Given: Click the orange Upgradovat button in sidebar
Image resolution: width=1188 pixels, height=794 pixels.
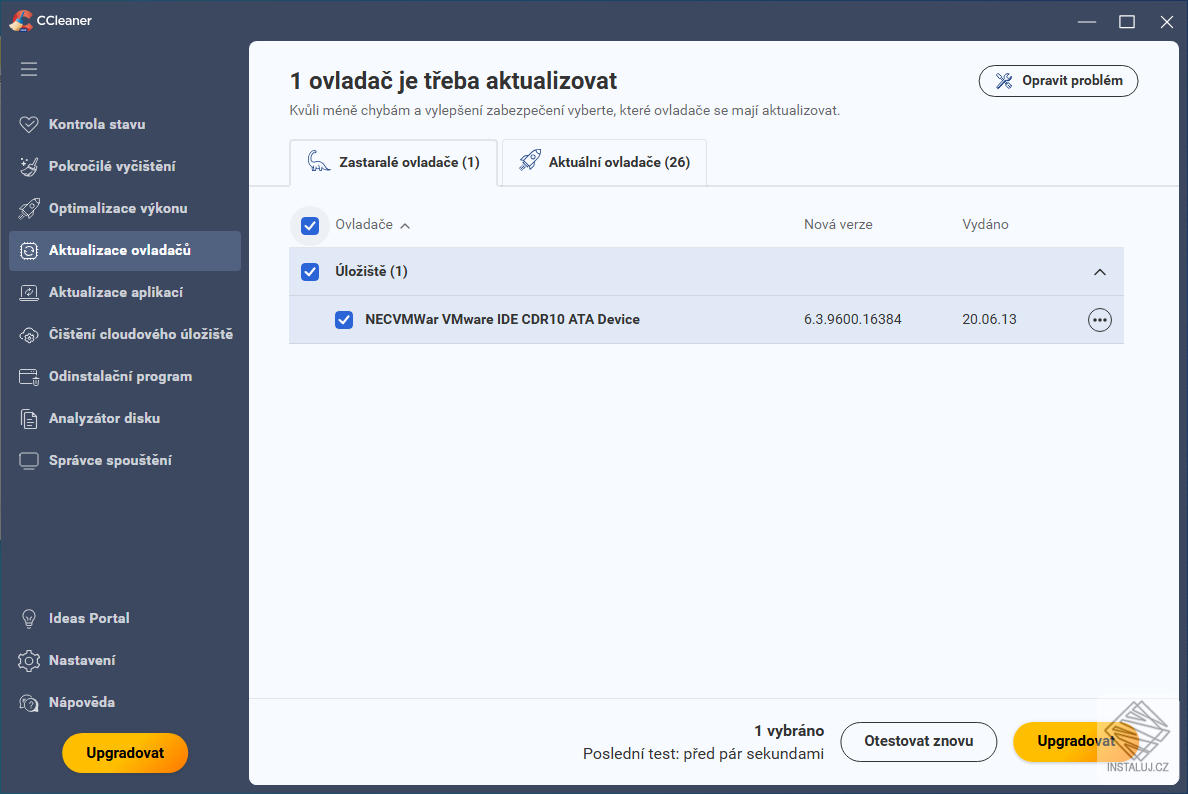Looking at the screenshot, I should [124, 753].
